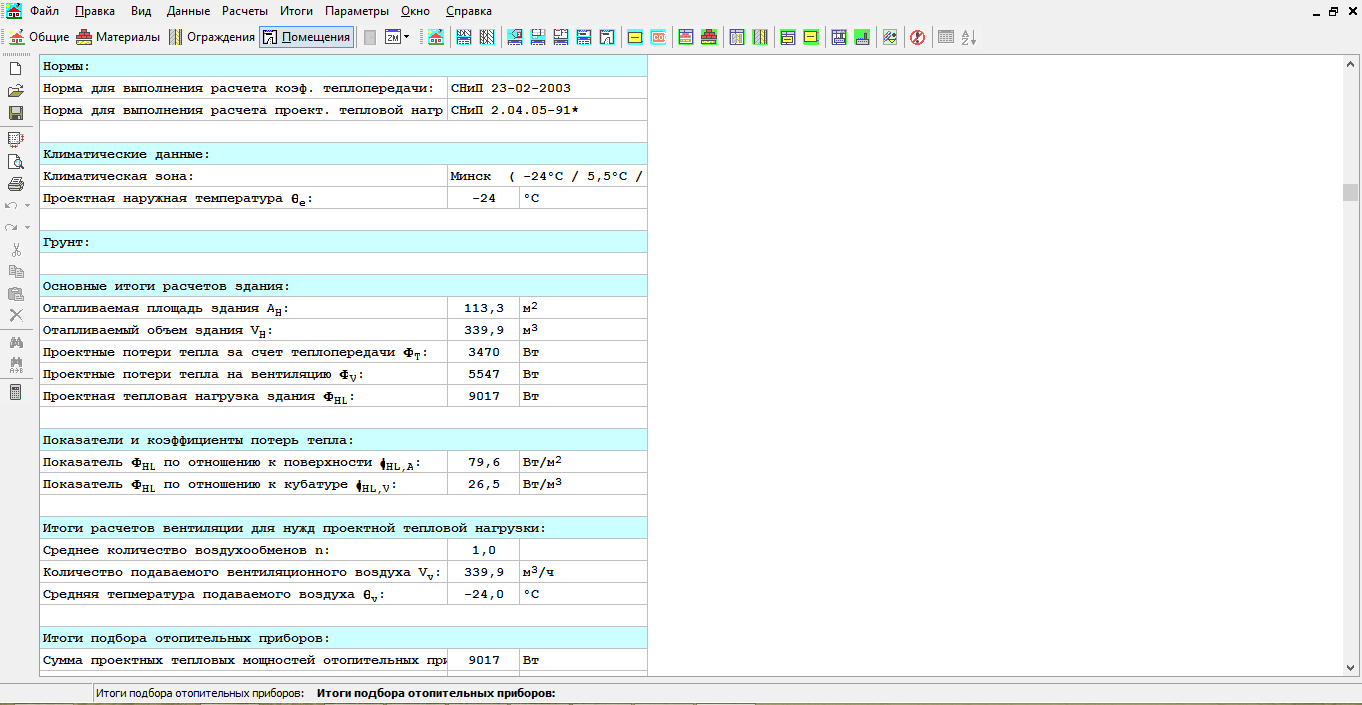The image size is (1362, 705).
Task: Paste from clipboard with the clipboard icon
Action: (15, 293)
